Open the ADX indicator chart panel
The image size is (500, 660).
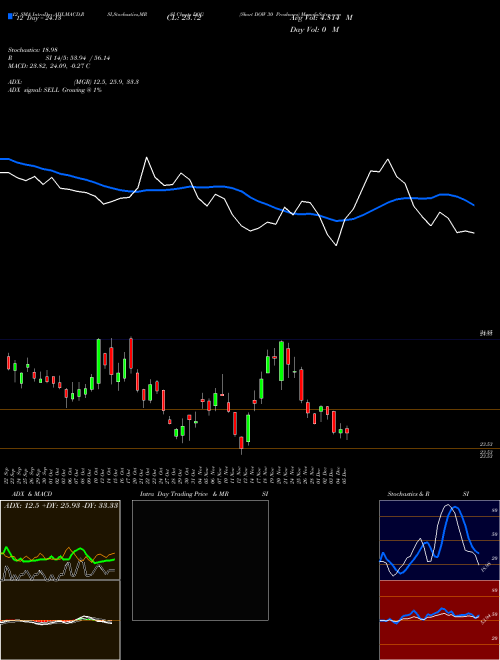point(60,540)
